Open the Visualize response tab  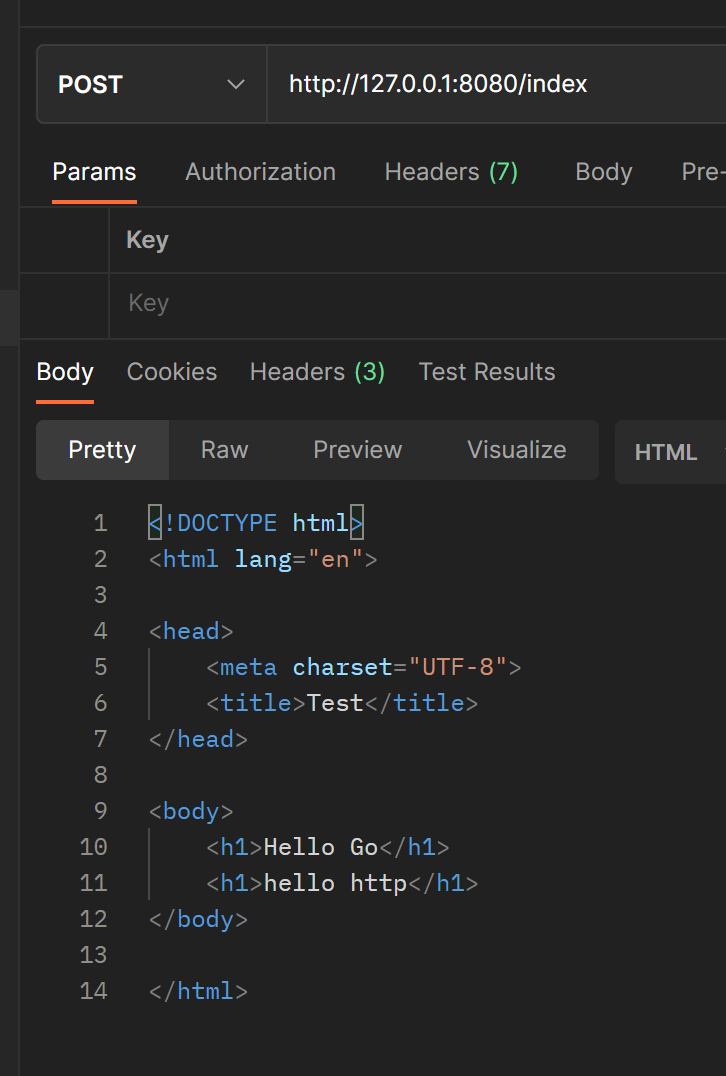pos(516,450)
